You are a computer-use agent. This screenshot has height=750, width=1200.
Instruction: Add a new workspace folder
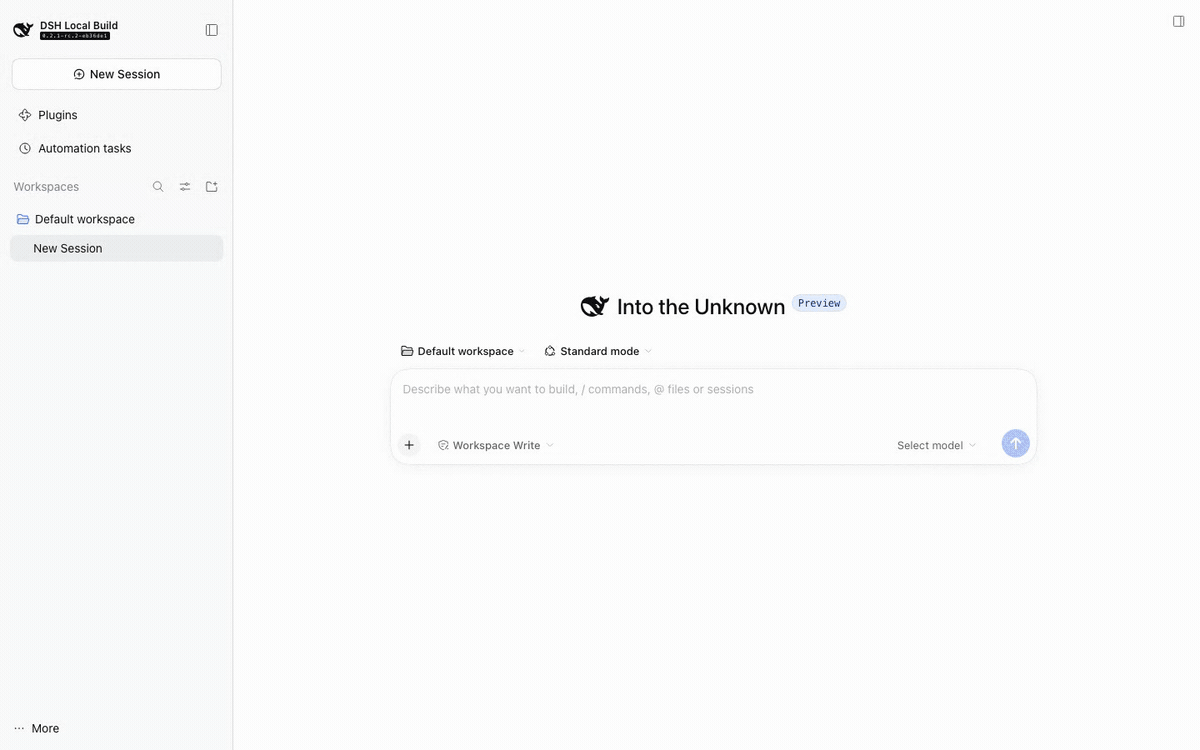click(x=212, y=187)
